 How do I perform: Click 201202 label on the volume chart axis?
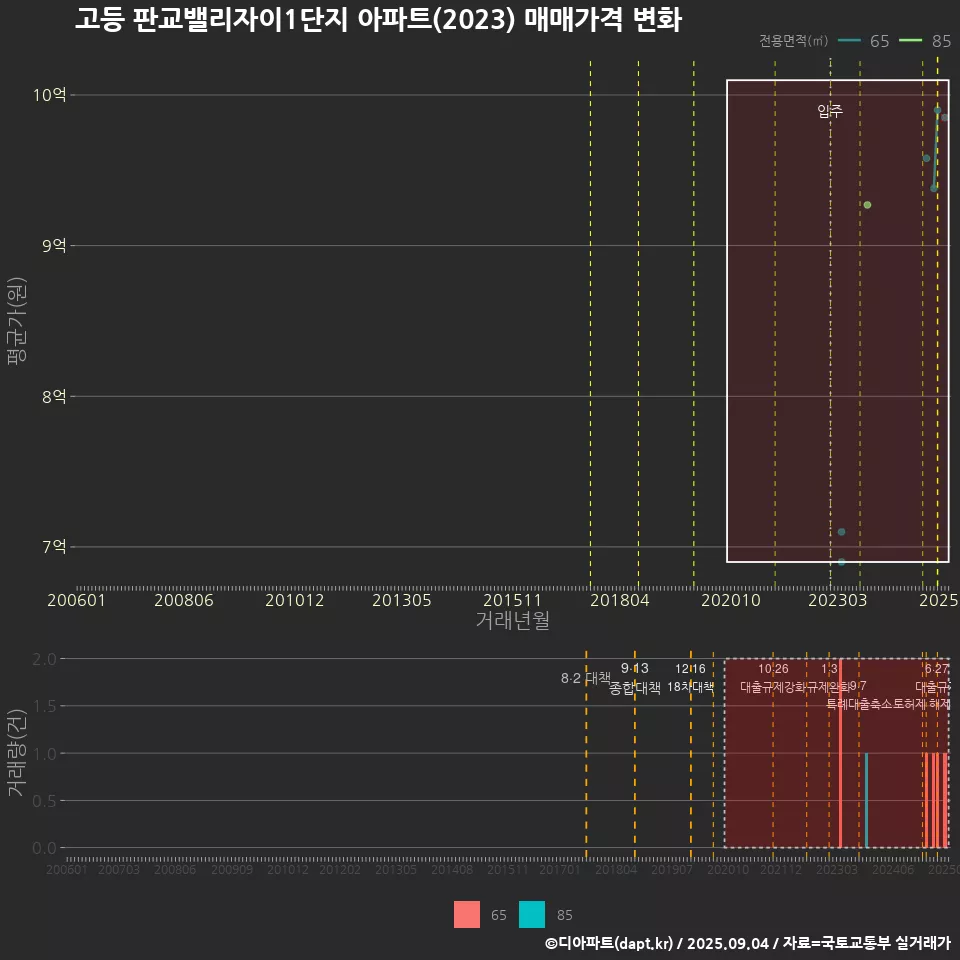(340, 869)
